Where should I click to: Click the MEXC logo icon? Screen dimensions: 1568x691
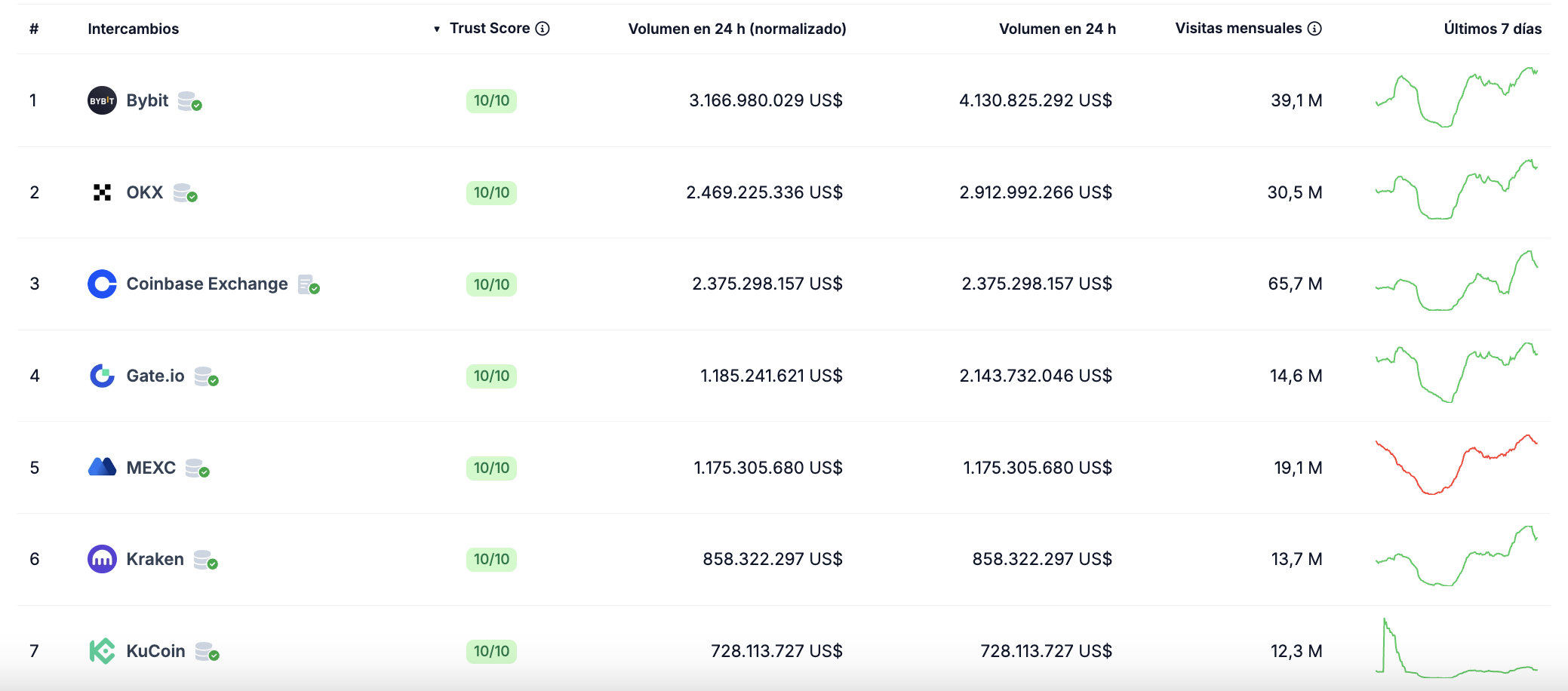point(102,468)
